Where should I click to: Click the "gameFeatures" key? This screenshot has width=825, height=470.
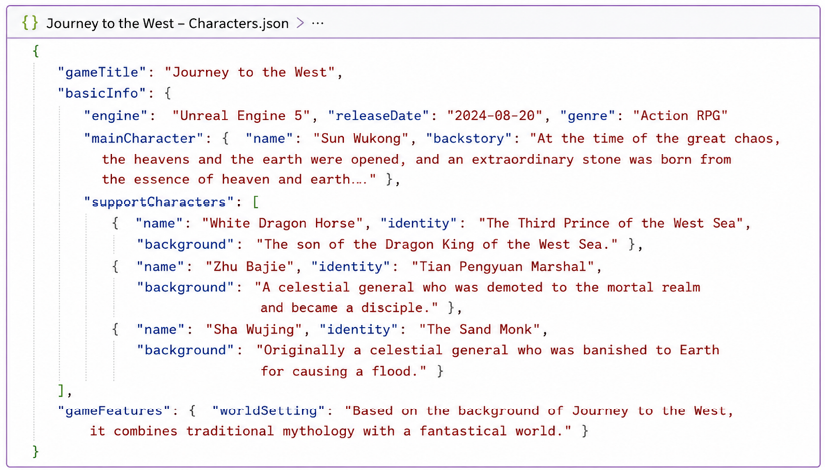pos(114,411)
